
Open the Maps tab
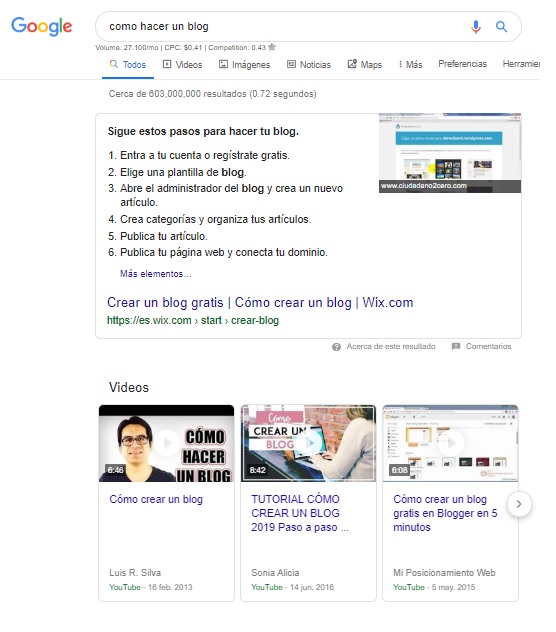click(x=364, y=64)
